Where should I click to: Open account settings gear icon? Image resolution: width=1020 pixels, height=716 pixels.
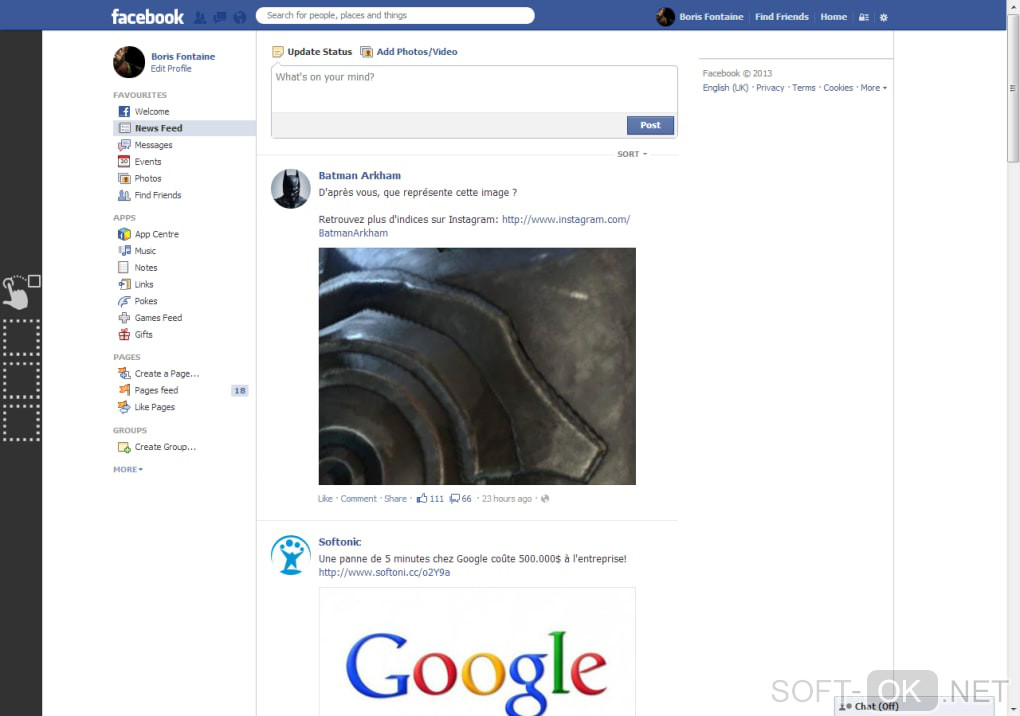[x=883, y=18]
